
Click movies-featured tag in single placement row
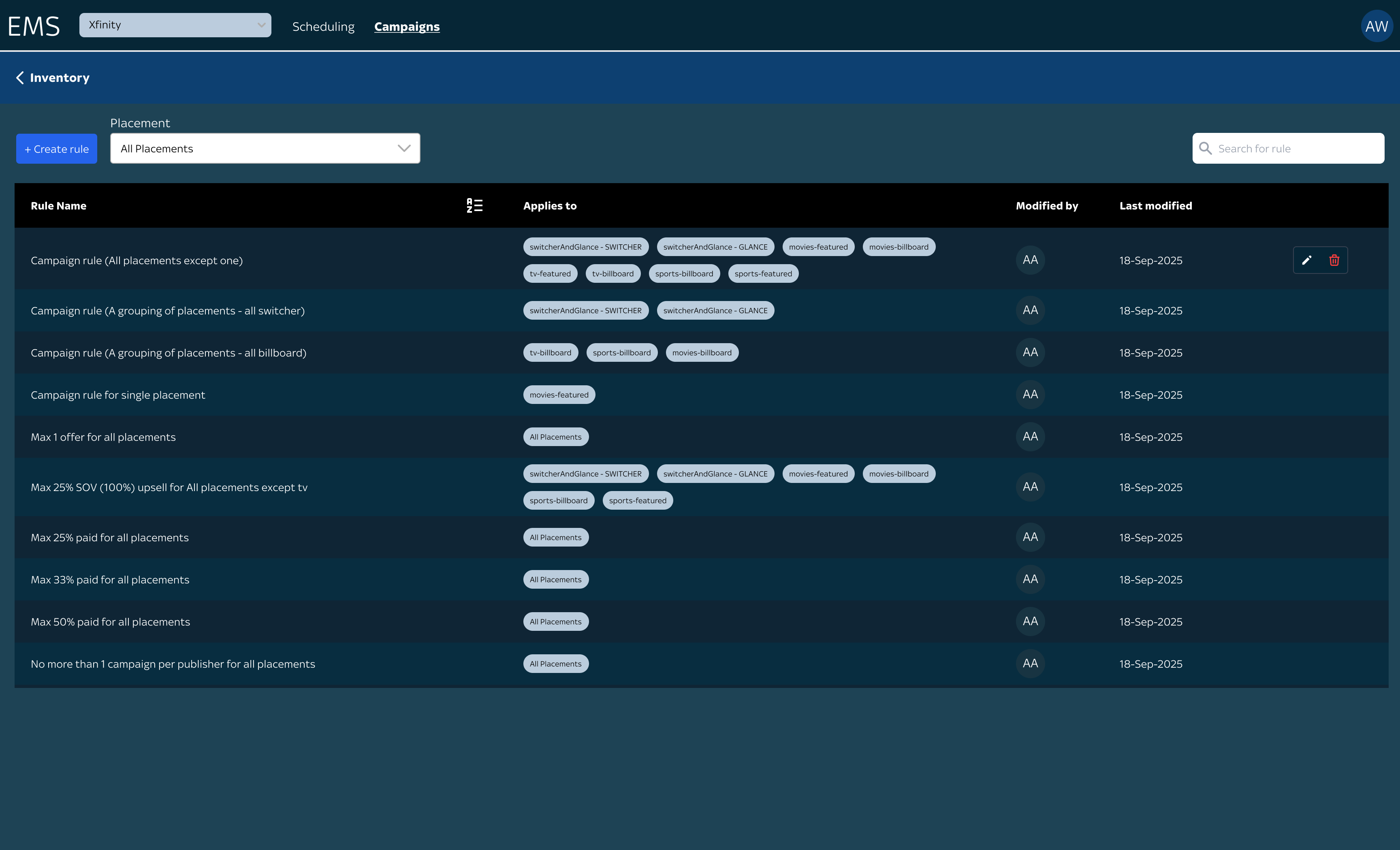(x=559, y=395)
